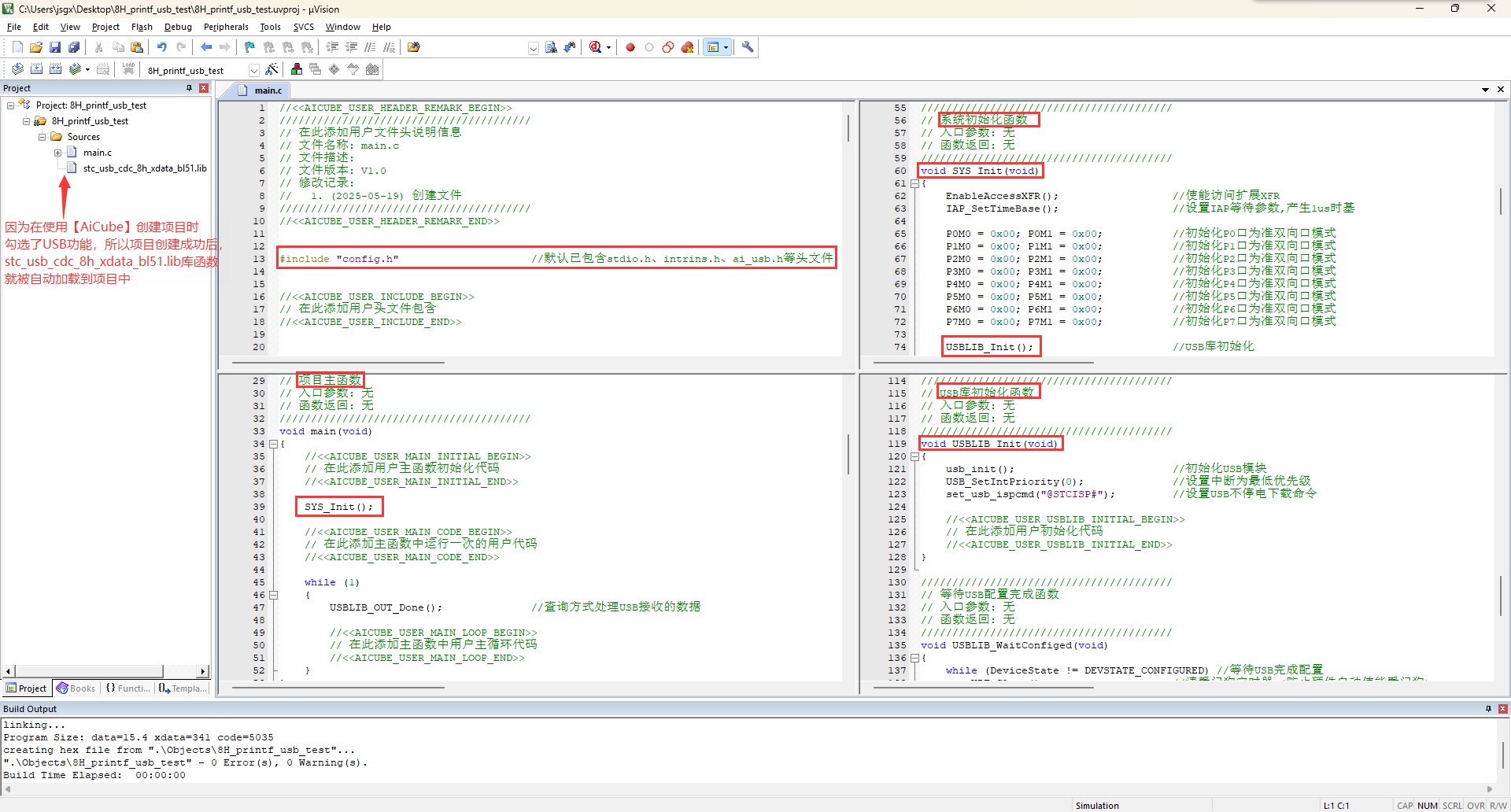
Task: Start/Stop debug session icon
Action: pyautogui.click(x=595, y=47)
